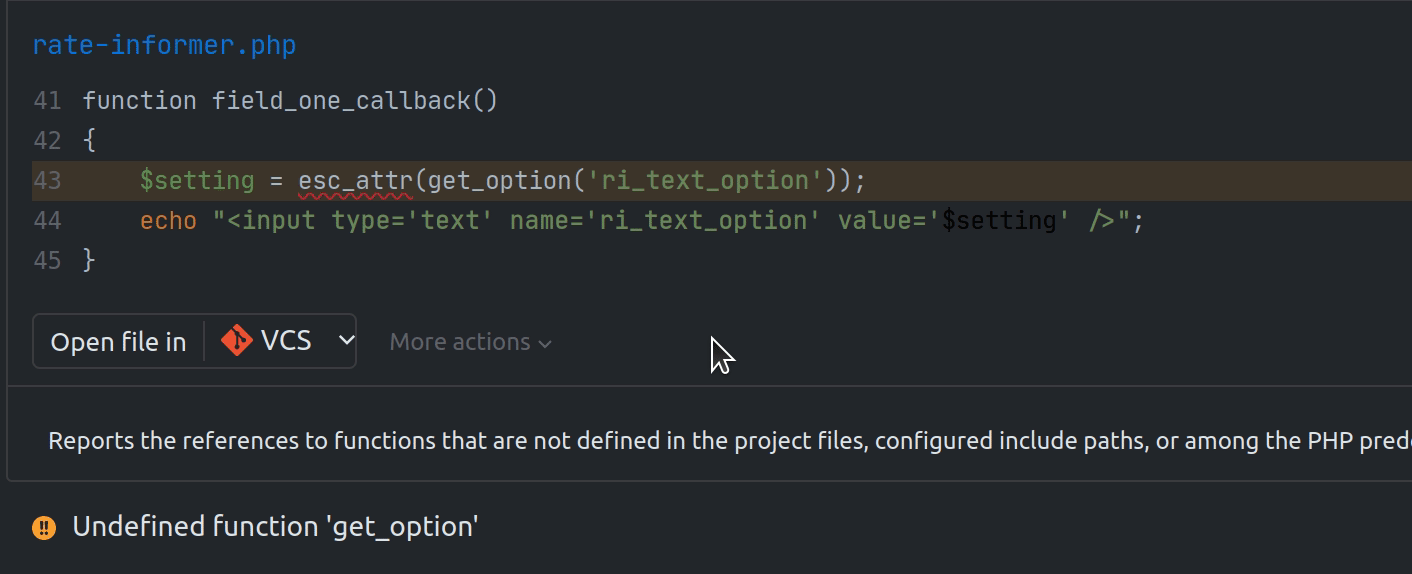Click the "Open file in" button
Viewport: 1412px width, 574px height.
point(118,342)
